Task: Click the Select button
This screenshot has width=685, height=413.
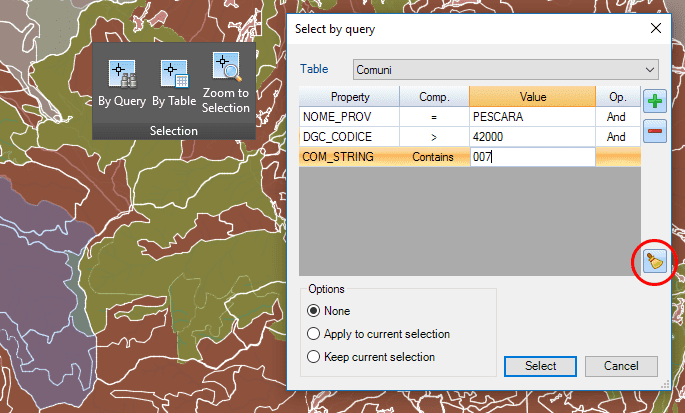Action: tap(540, 366)
